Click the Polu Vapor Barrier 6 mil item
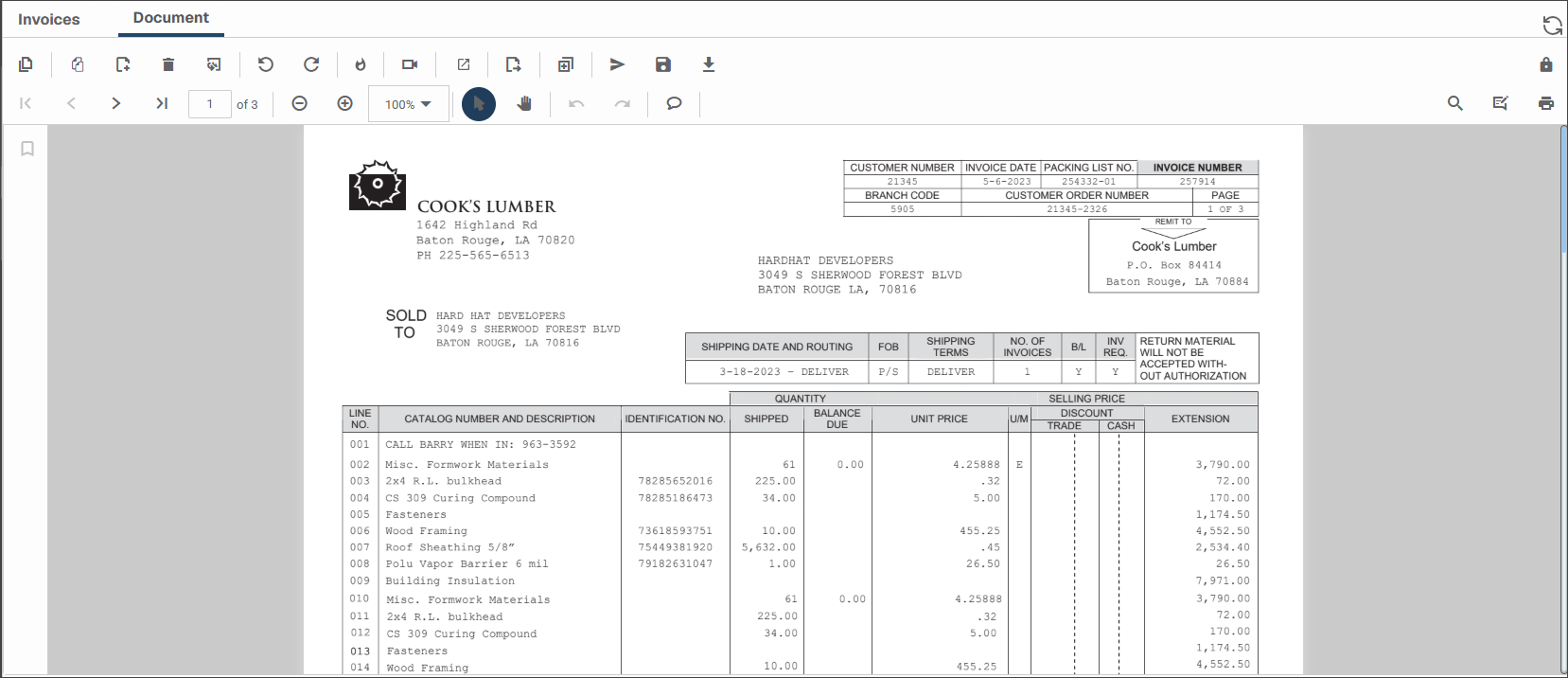The height and width of the screenshot is (678, 1568). coord(467,564)
